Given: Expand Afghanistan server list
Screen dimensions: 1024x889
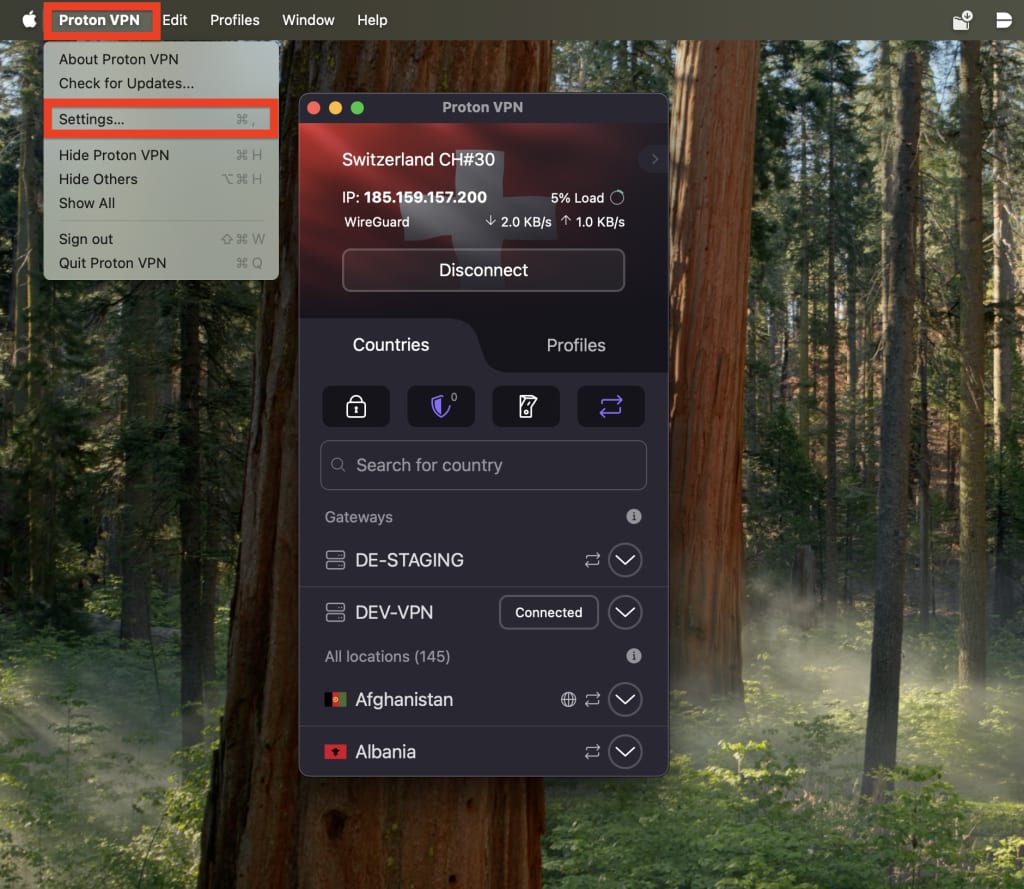Looking at the screenshot, I should [625, 700].
